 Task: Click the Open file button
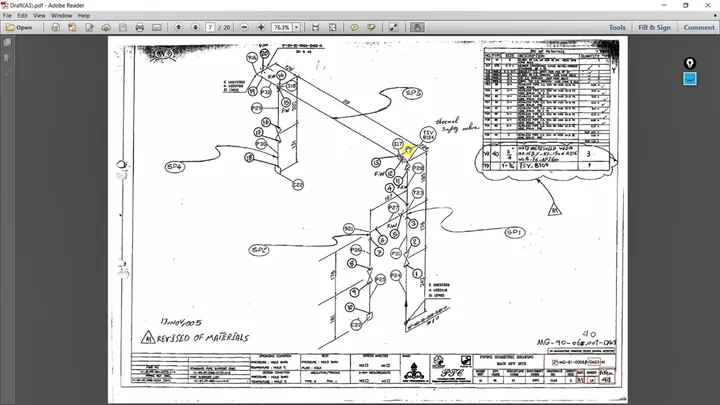(19, 28)
